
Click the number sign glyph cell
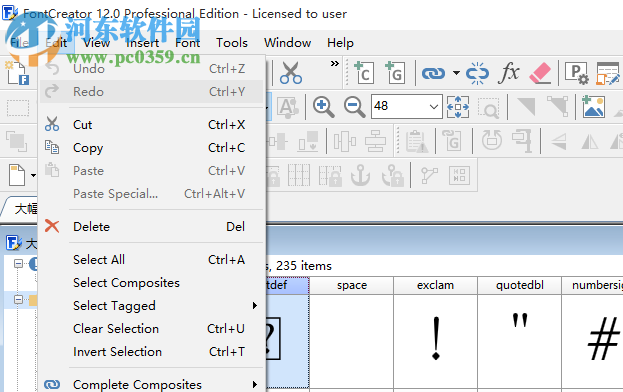pyautogui.click(x=593, y=342)
